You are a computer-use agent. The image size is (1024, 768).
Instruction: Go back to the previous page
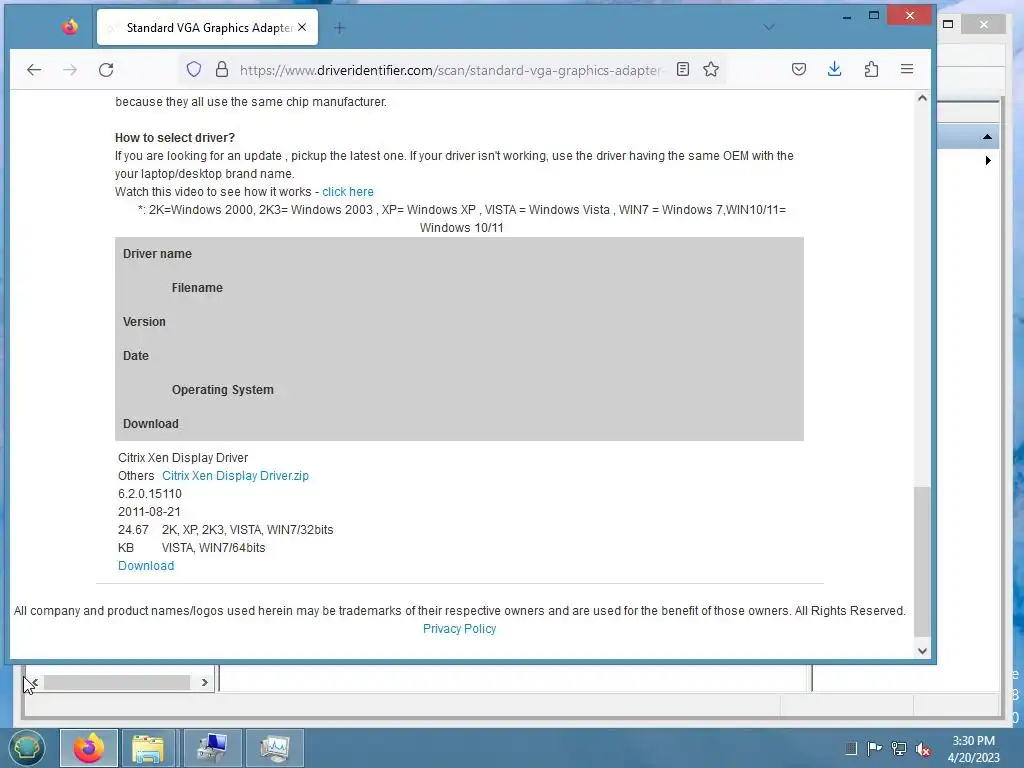point(34,69)
